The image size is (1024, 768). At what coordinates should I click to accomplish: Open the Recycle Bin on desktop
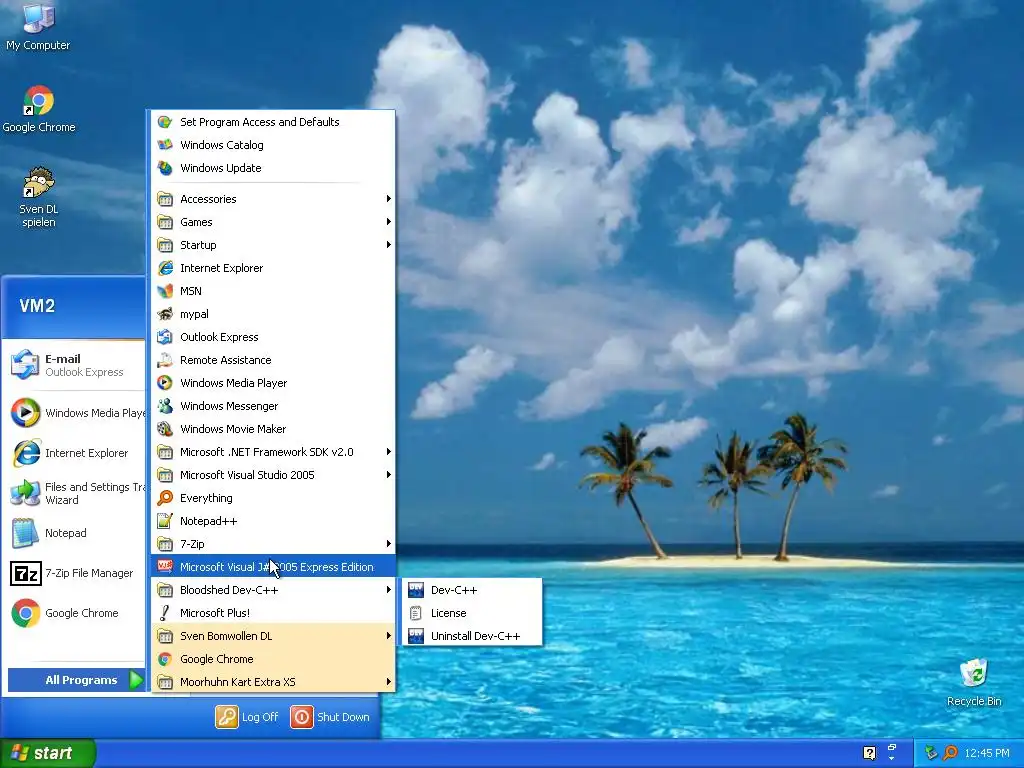coord(974,682)
